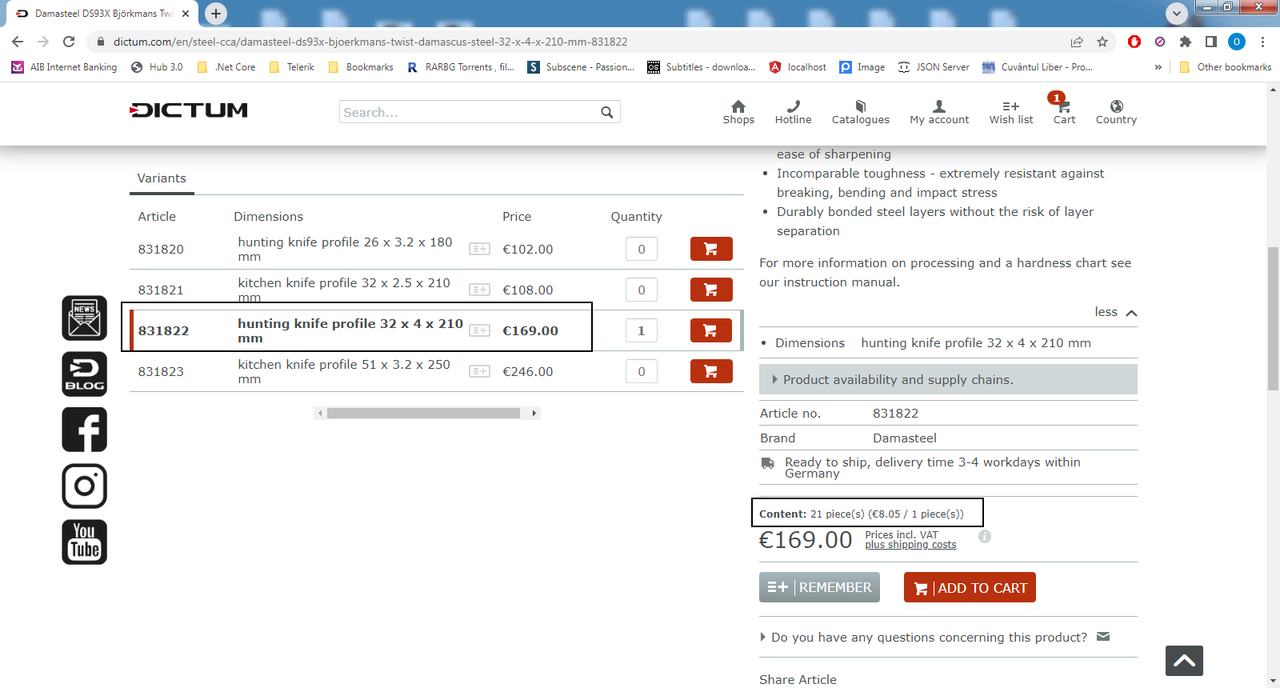Open the Country globe icon
The image size is (1280, 688).
[1116, 112]
